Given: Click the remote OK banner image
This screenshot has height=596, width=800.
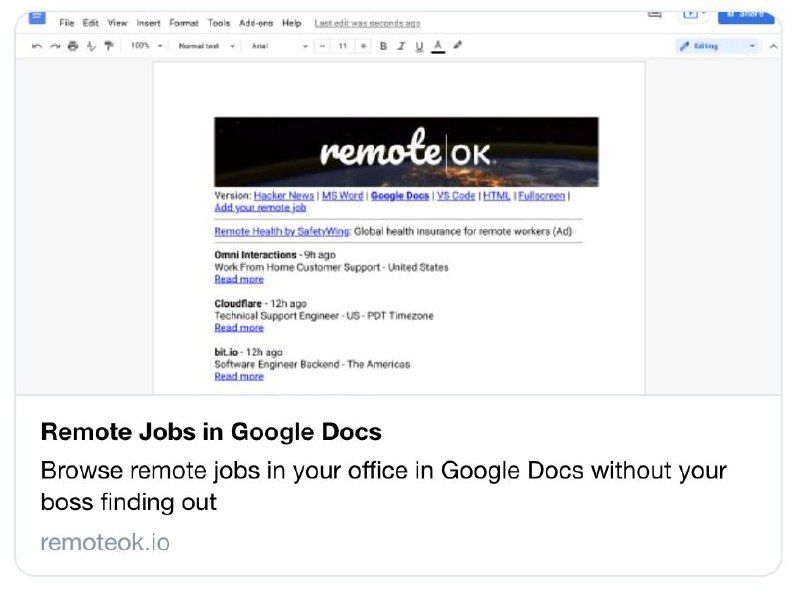Looking at the screenshot, I should [406, 152].
